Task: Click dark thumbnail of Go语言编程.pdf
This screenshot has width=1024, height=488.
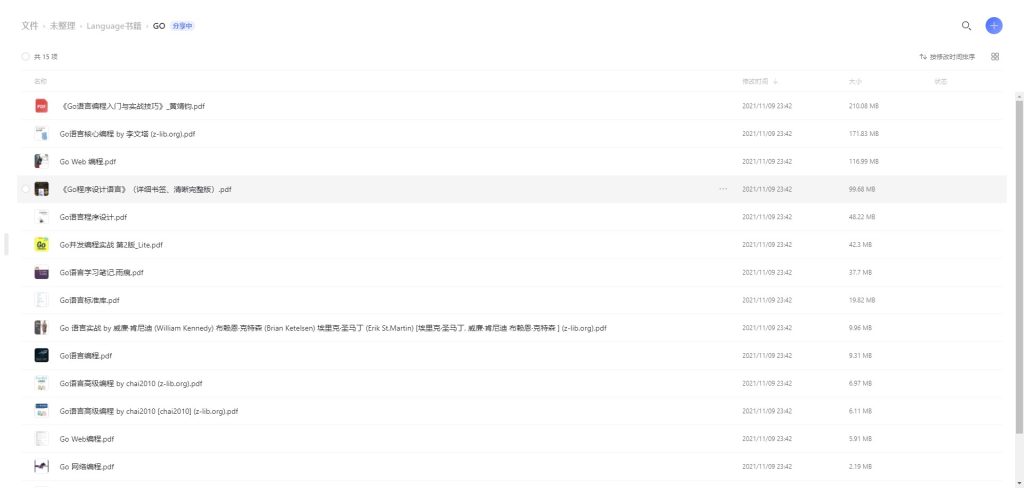Action: point(41,355)
